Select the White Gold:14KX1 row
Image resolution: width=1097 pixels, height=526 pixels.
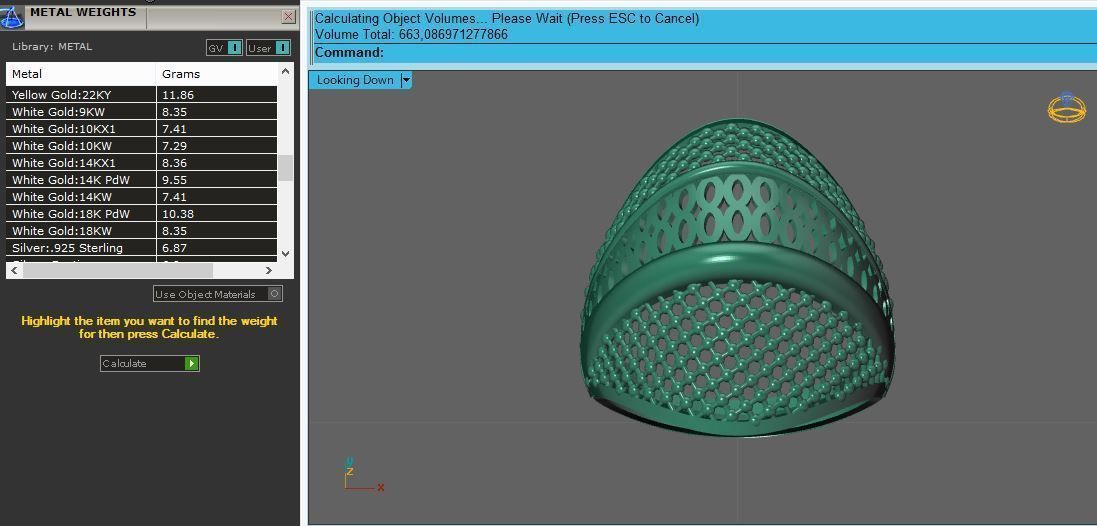click(x=142, y=163)
